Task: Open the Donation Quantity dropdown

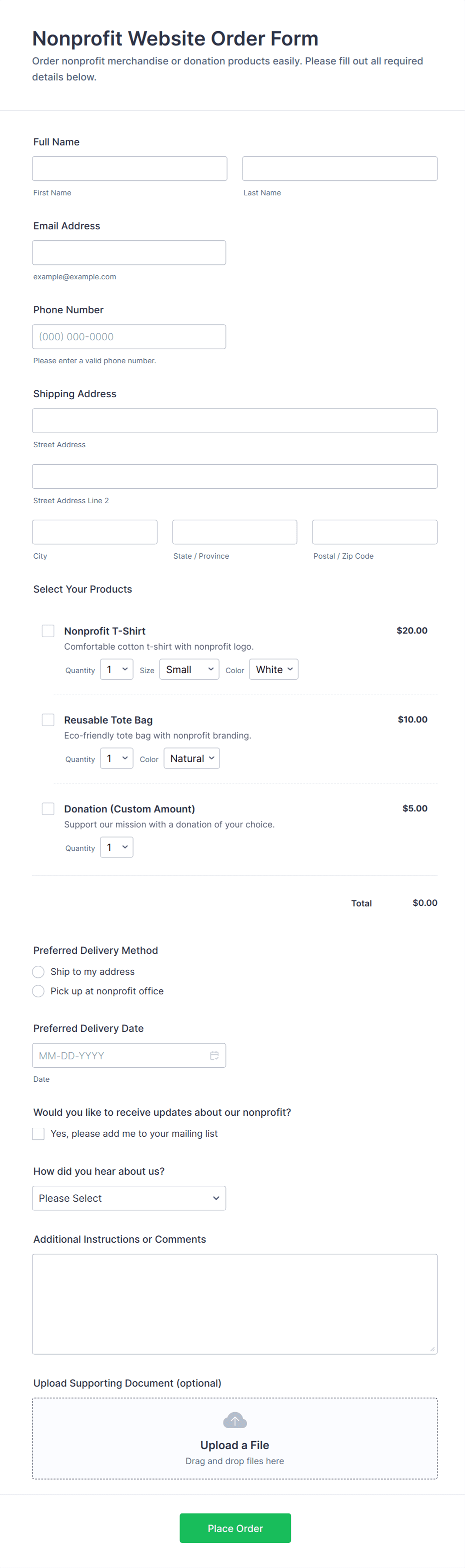Action: pos(116,847)
